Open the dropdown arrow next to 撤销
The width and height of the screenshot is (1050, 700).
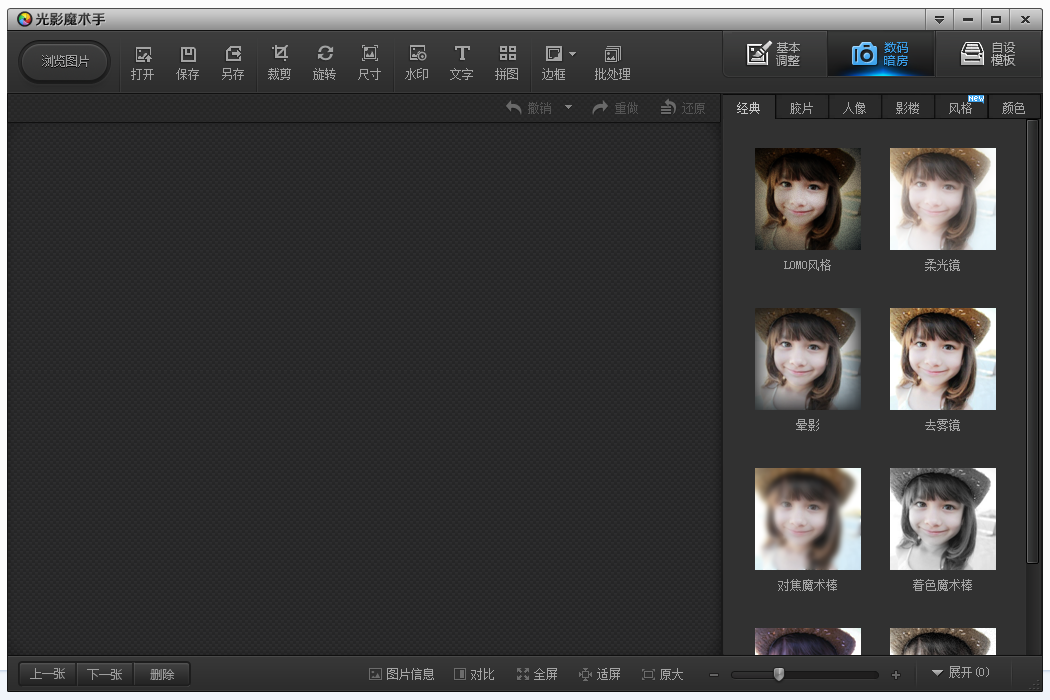[568, 107]
